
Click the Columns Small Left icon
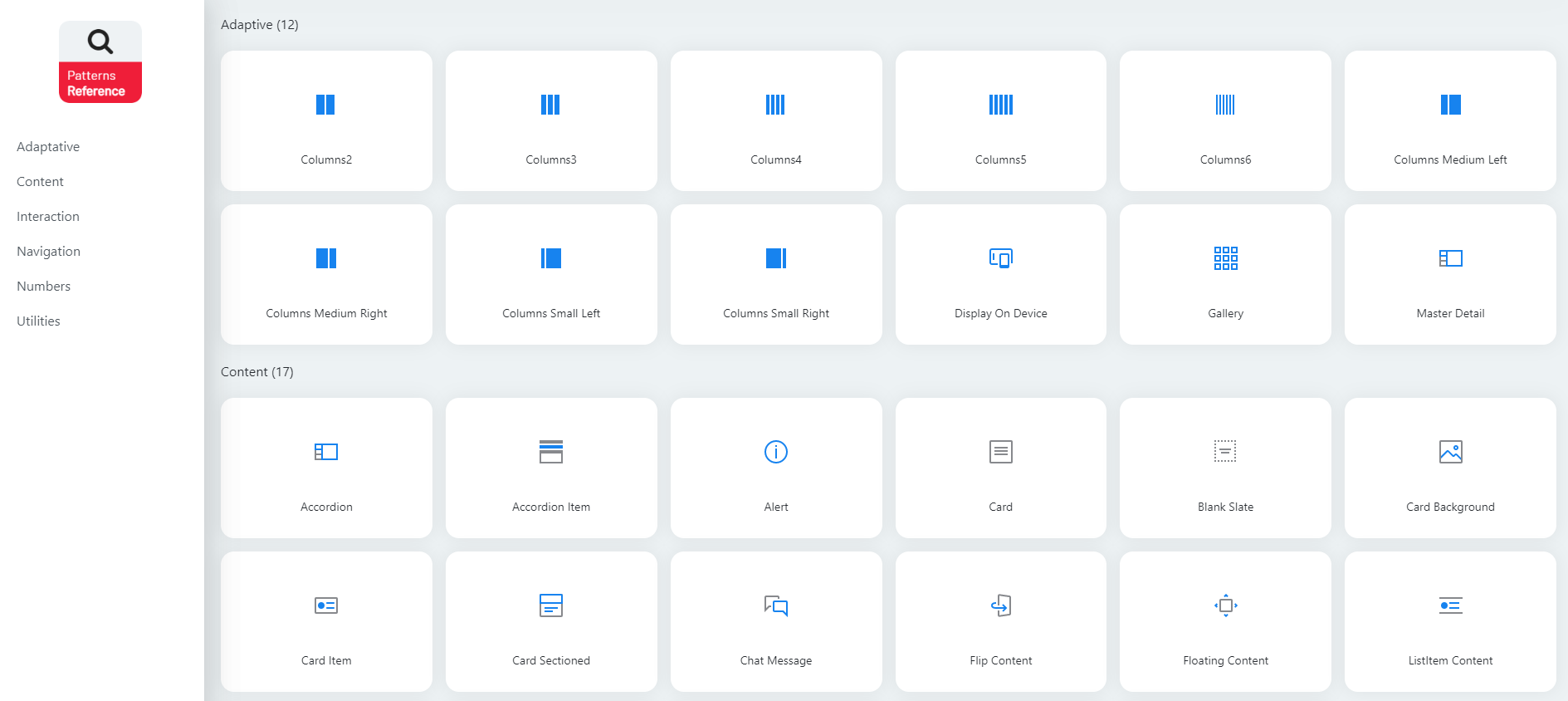(x=551, y=258)
